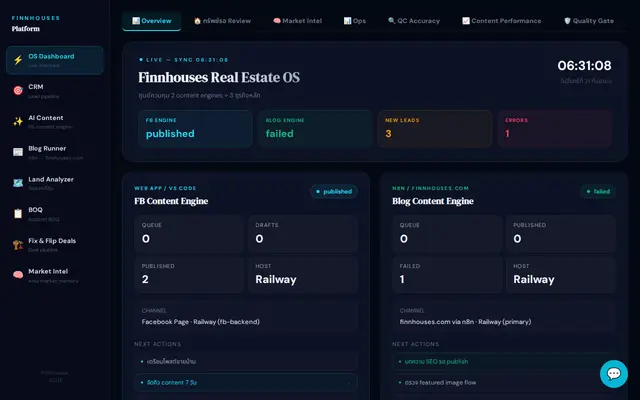Open the Errors card showing 1
Image resolution: width=640 pixels, height=400 pixels.
pos(555,129)
